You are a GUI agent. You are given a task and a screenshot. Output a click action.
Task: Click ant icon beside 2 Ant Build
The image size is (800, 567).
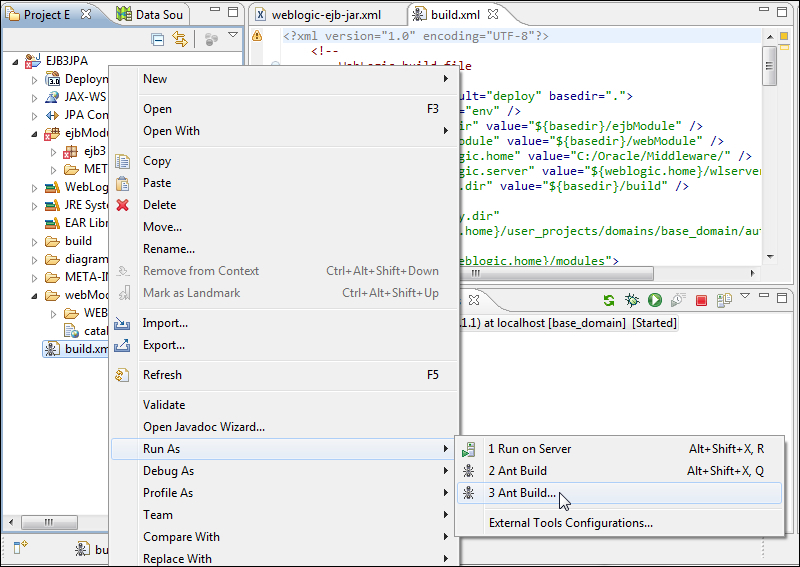tap(468, 471)
